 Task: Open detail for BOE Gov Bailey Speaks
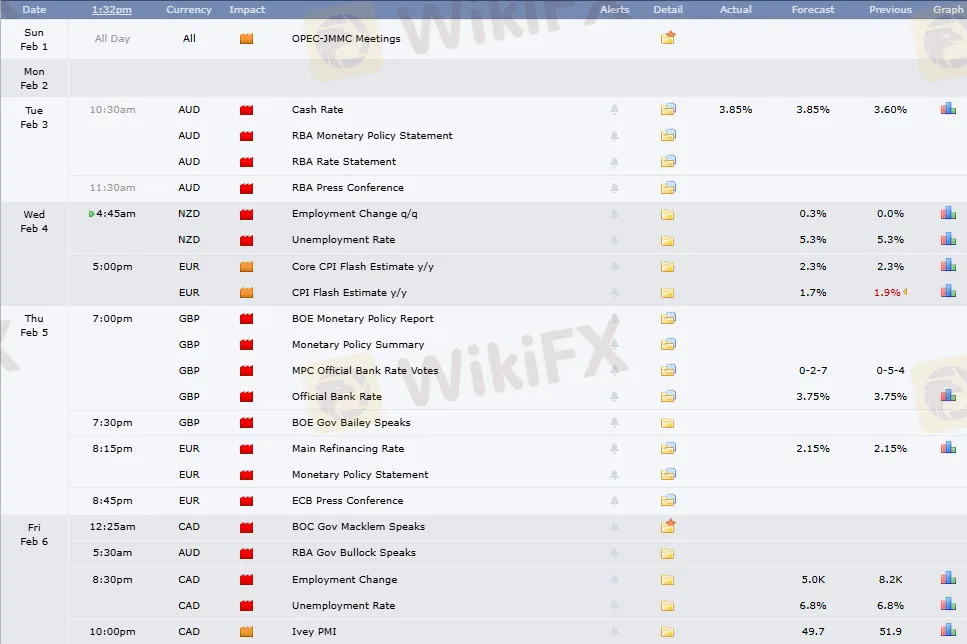click(667, 423)
